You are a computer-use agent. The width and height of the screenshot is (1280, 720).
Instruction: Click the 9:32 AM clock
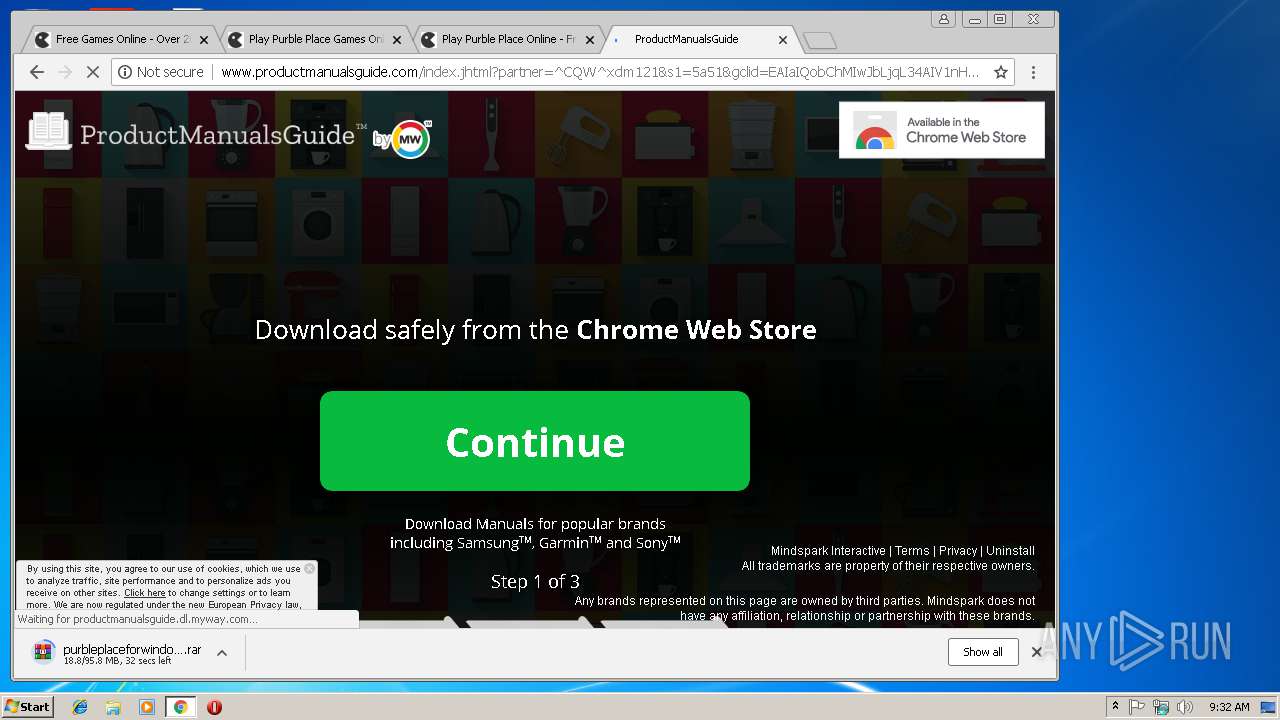pyautogui.click(x=1229, y=707)
